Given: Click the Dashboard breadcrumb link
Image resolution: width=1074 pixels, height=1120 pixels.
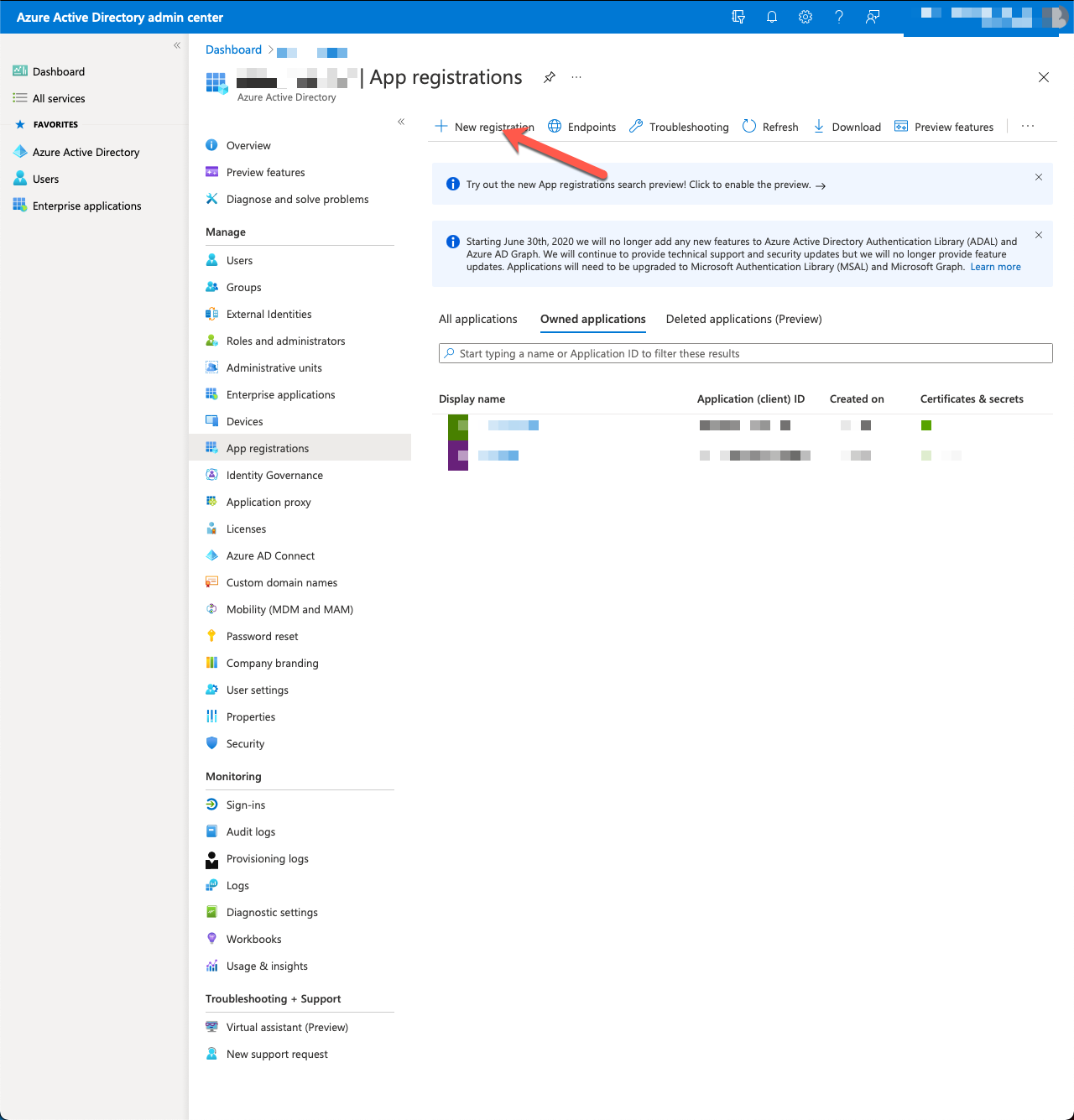Looking at the screenshot, I should (233, 49).
